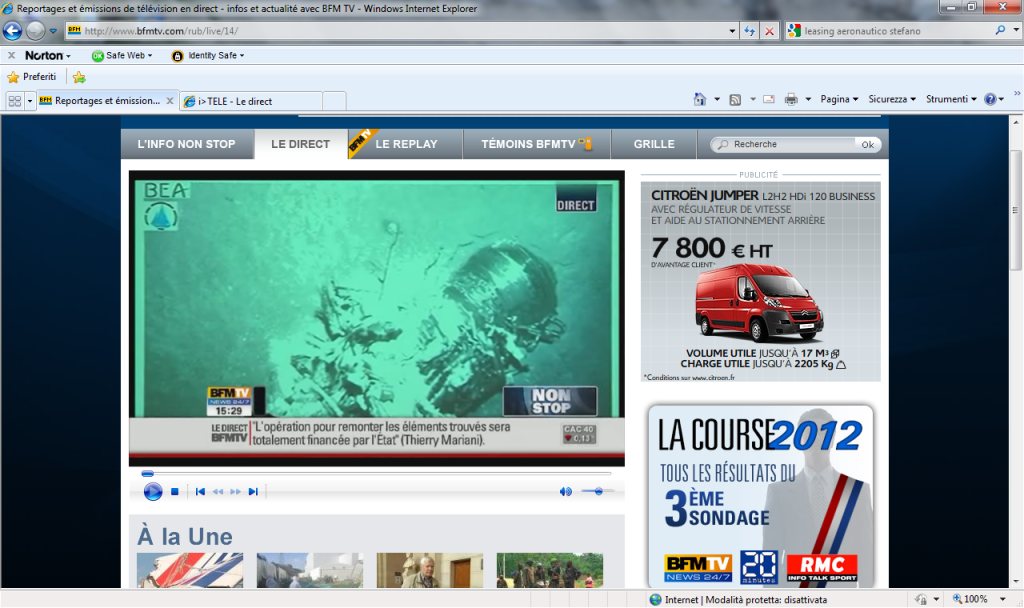
Task: Click the page refresh icon
Action: (750, 31)
